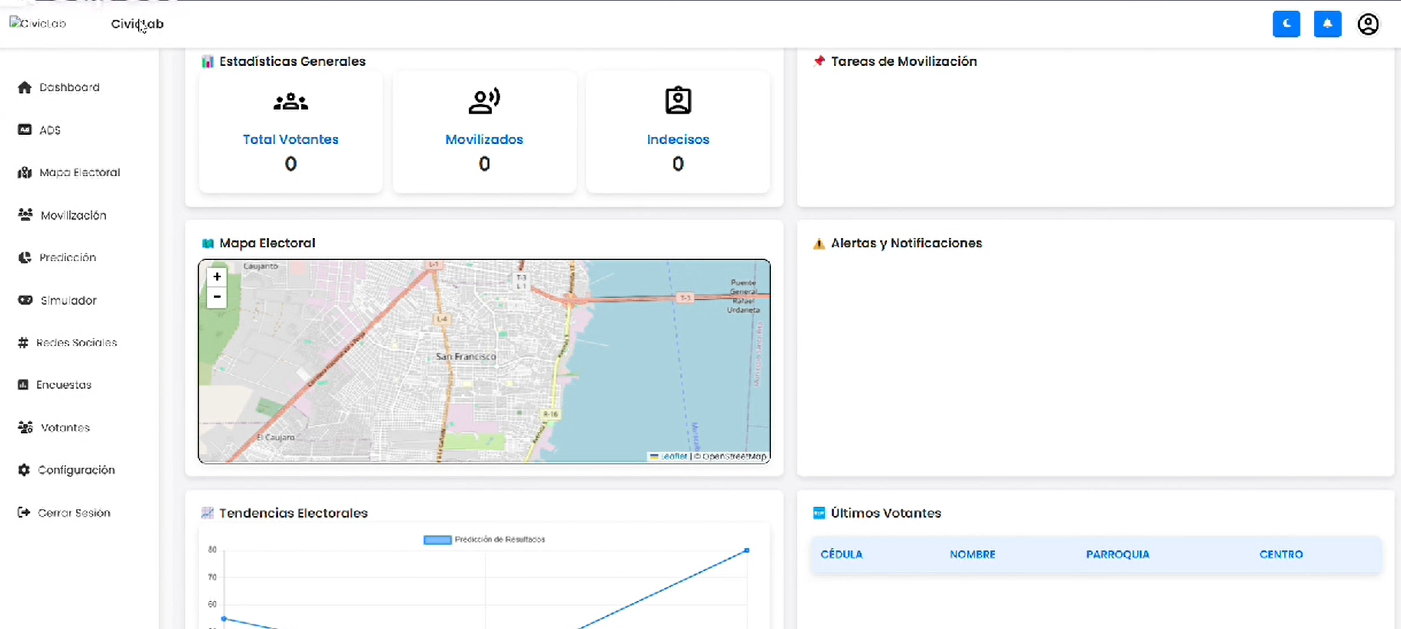
Task: Open Redes Sociales in the sidebar
Action: 76,343
